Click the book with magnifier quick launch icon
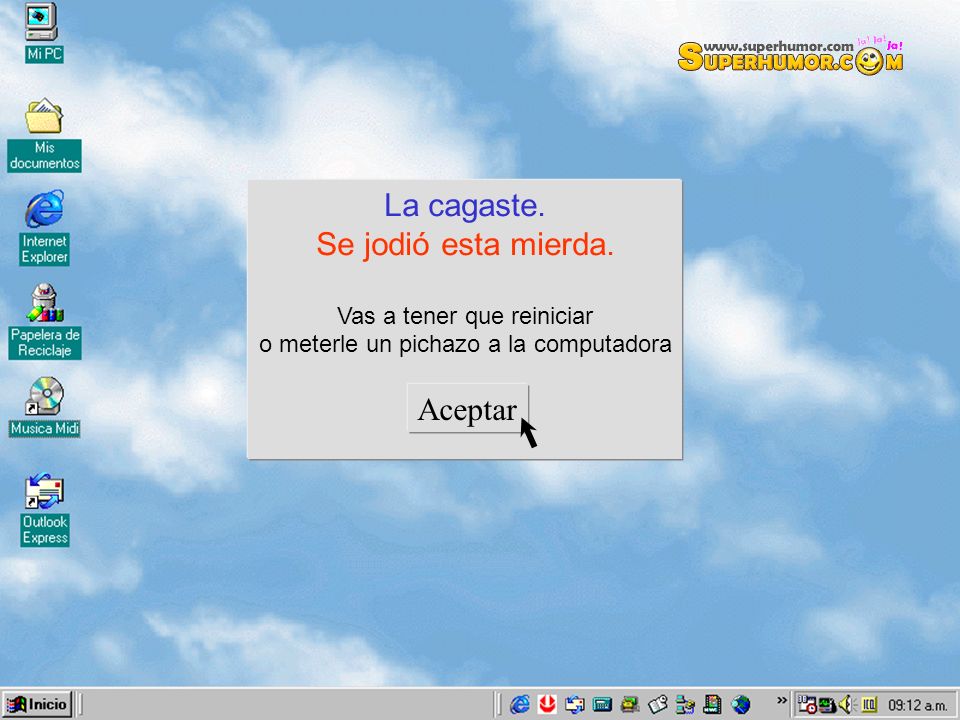The image size is (960, 720). (658, 705)
